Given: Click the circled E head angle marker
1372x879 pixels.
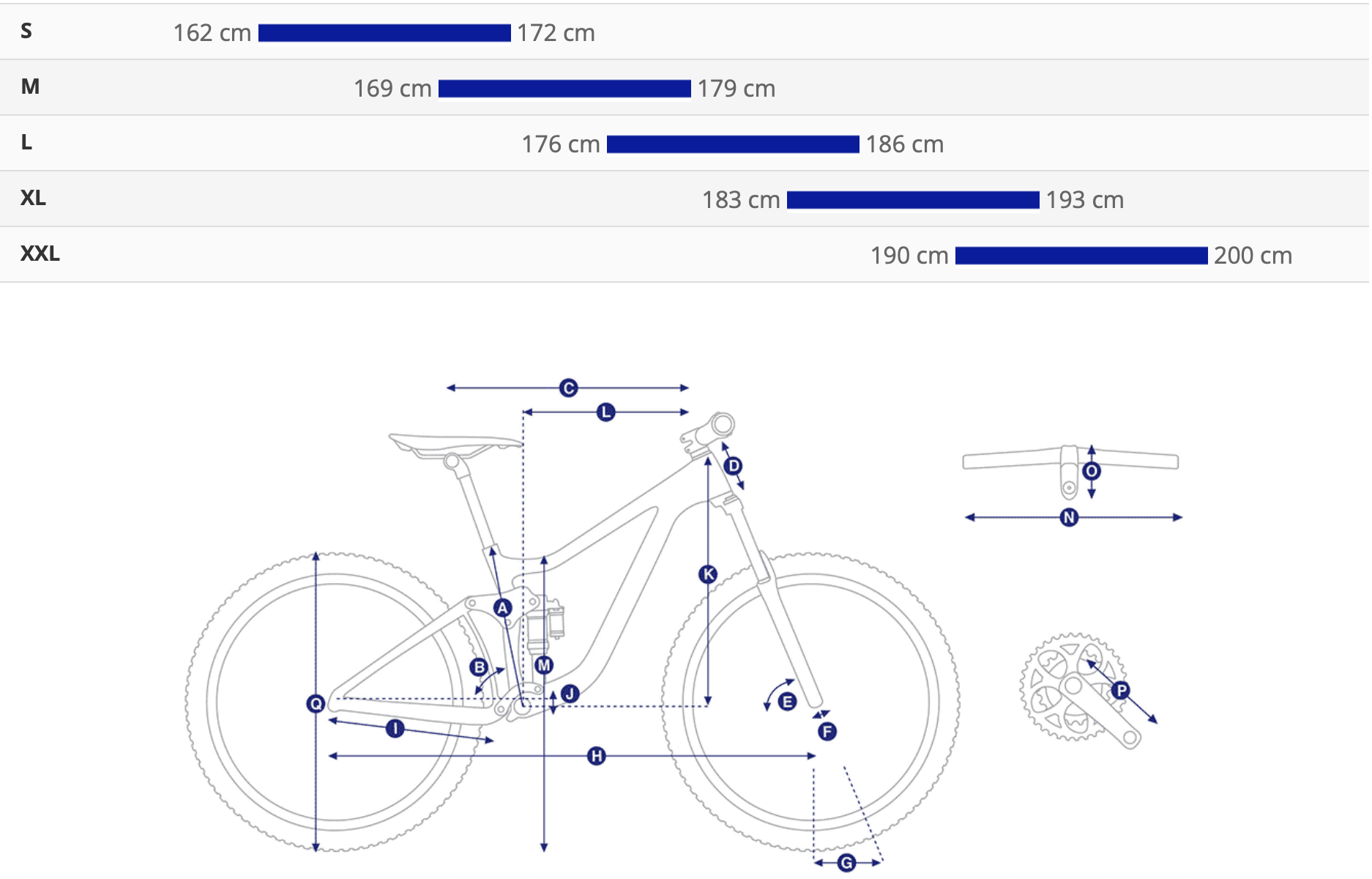Looking at the screenshot, I should pyautogui.click(x=787, y=702).
